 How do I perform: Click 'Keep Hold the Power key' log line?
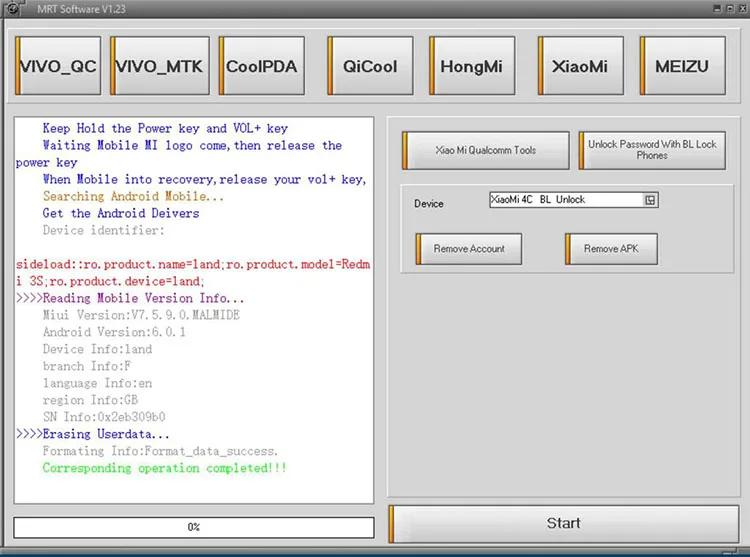pyautogui.click(x=165, y=128)
